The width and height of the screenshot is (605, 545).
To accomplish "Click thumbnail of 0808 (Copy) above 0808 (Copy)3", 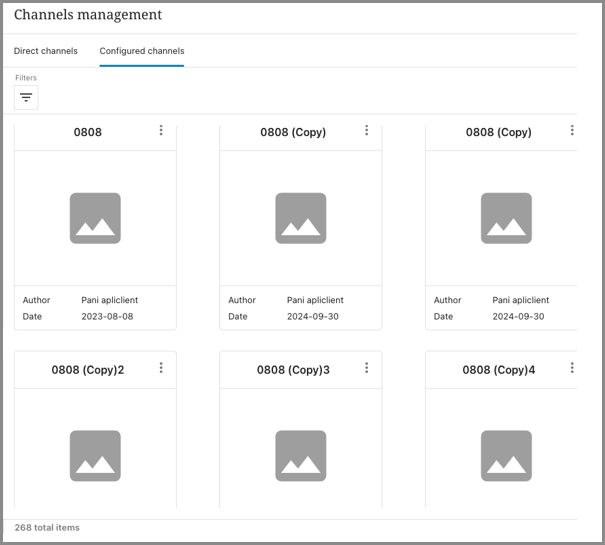I will tap(301, 218).
